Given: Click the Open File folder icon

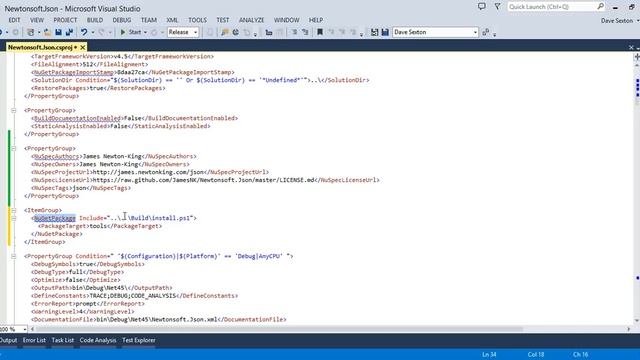Looking at the screenshot, I should click(x=47, y=32).
